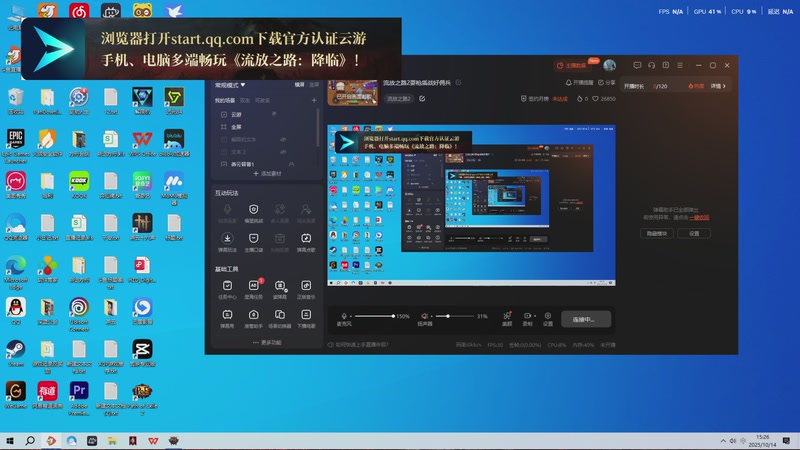Click the 连接中... connecting button
800x450 pixels.
(586, 319)
